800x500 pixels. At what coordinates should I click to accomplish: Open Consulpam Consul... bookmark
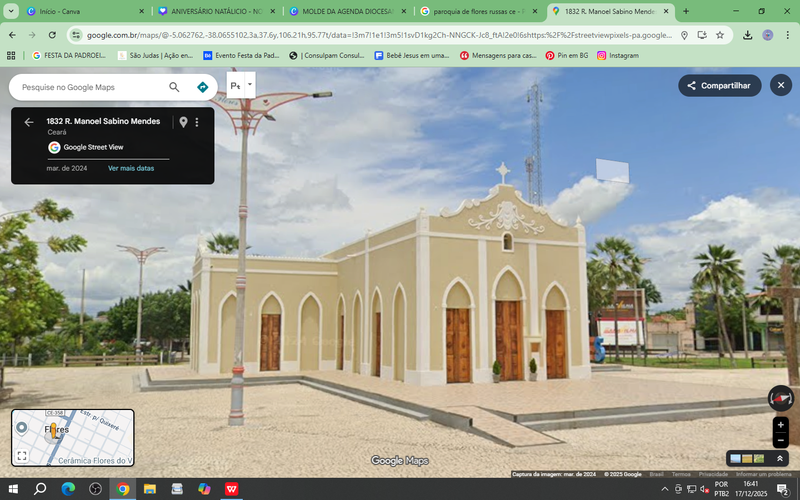pyautogui.click(x=327, y=56)
